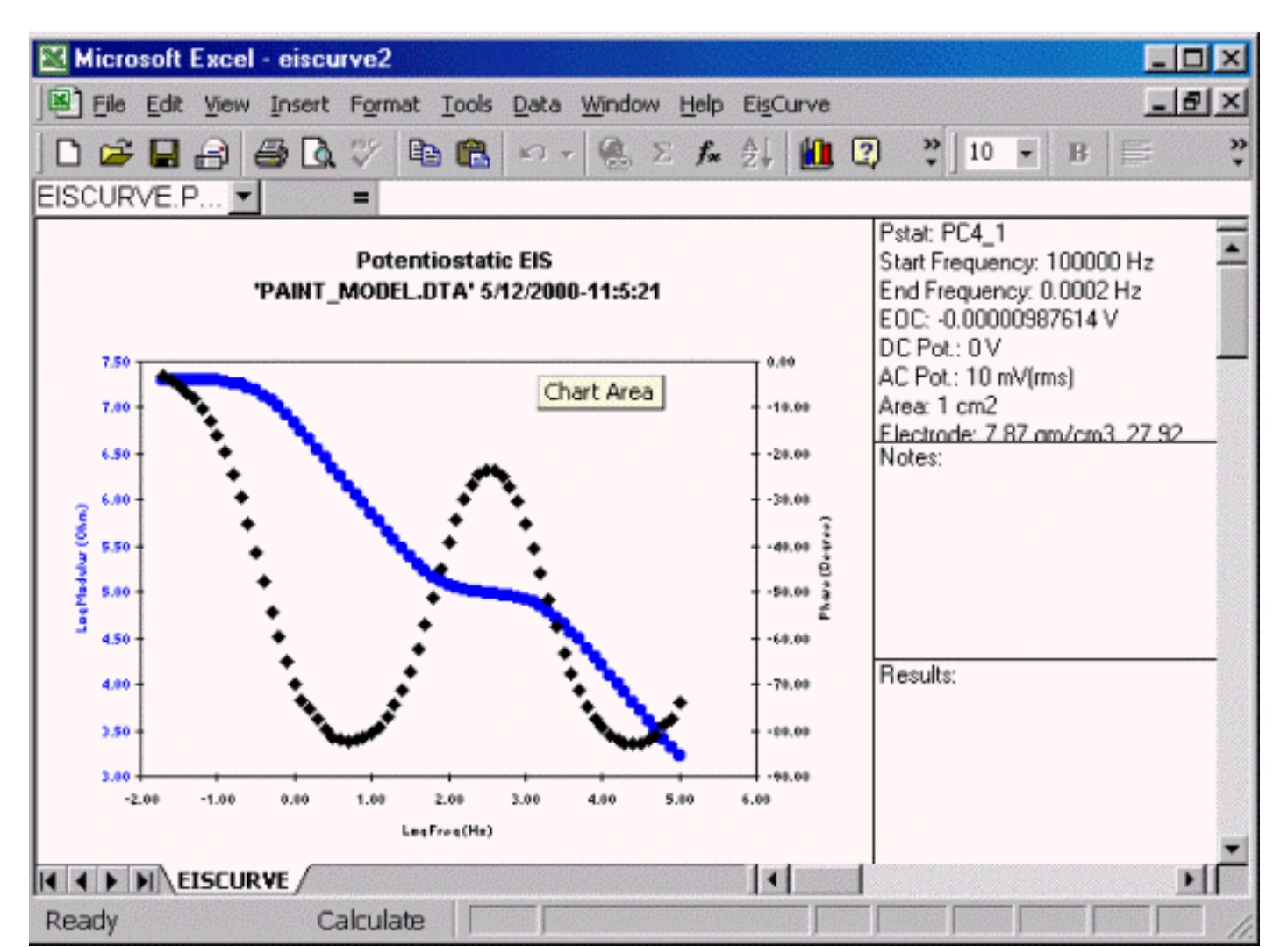Click the Open folder toolbar icon
Screen dimensions: 1288x947
(115, 154)
